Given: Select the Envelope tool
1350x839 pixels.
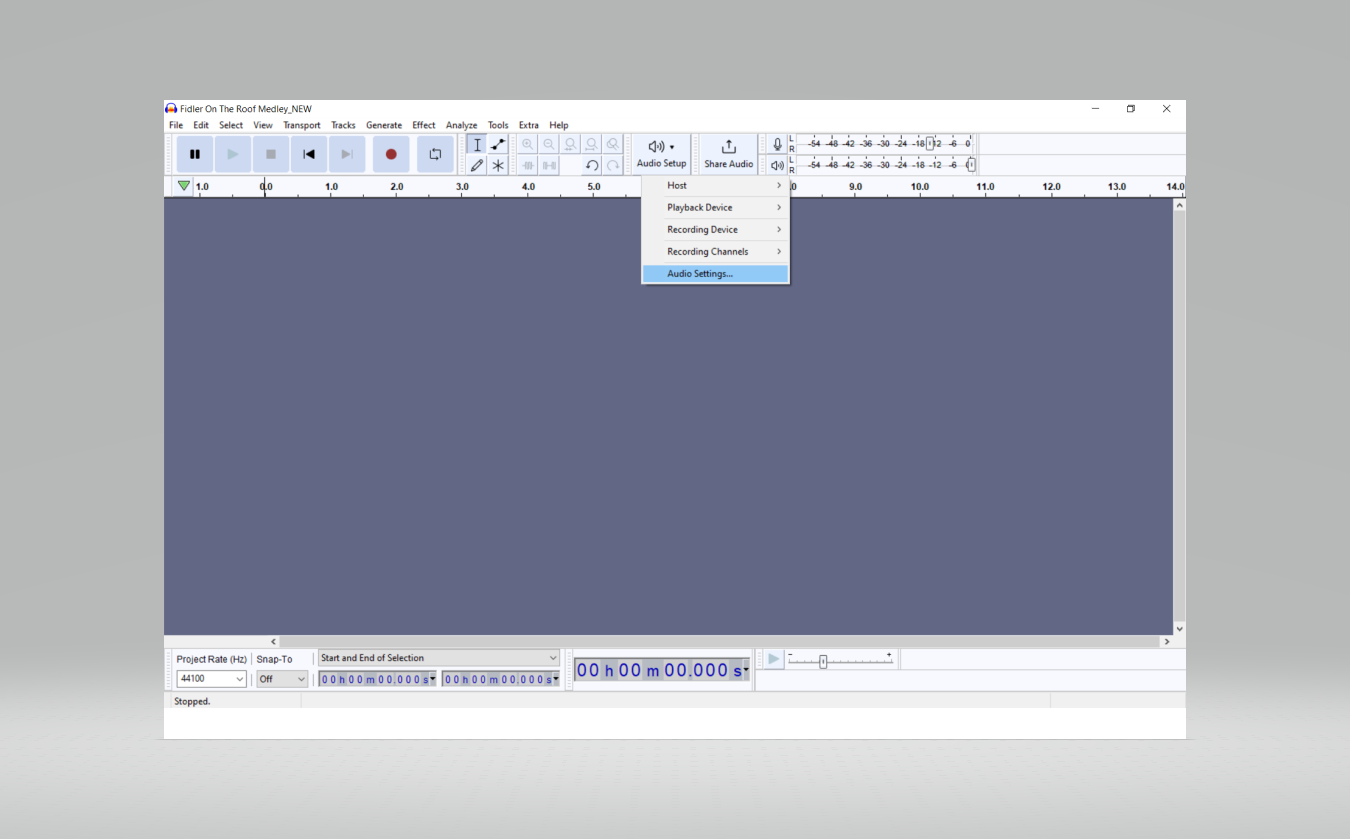Looking at the screenshot, I should point(498,144).
